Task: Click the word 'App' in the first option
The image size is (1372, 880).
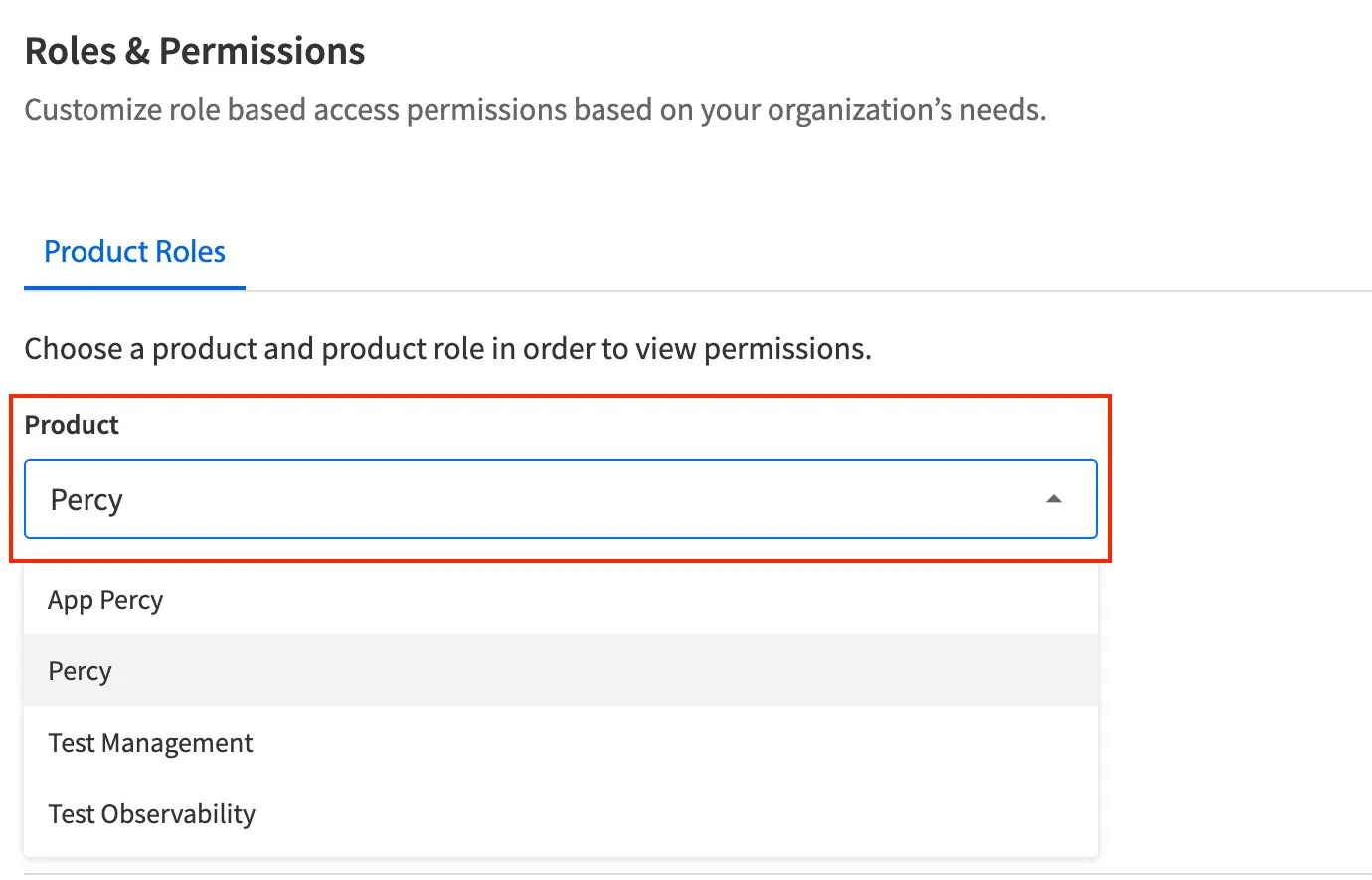Action: (70, 600)
